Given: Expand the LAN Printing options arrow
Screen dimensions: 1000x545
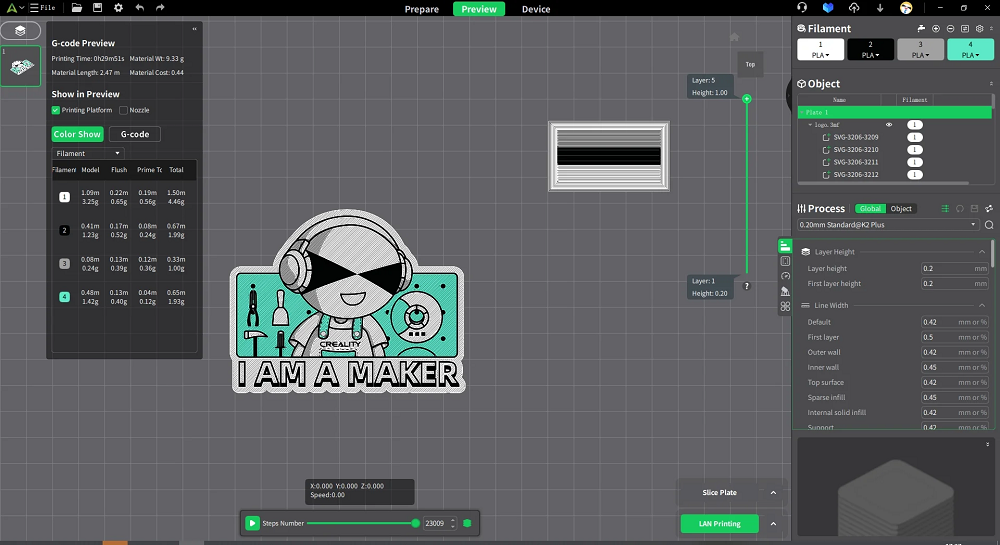Looking at the screenshot, I should pos(773,523).
